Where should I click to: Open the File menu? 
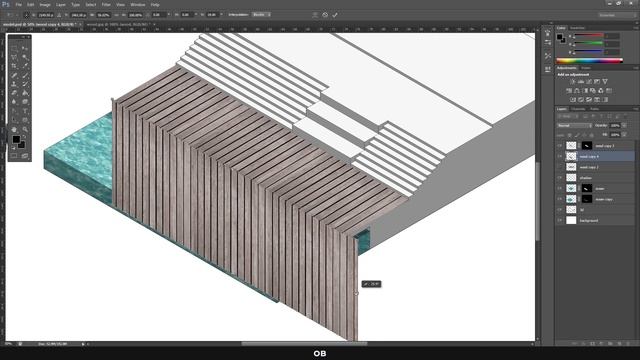pos(18,4)
